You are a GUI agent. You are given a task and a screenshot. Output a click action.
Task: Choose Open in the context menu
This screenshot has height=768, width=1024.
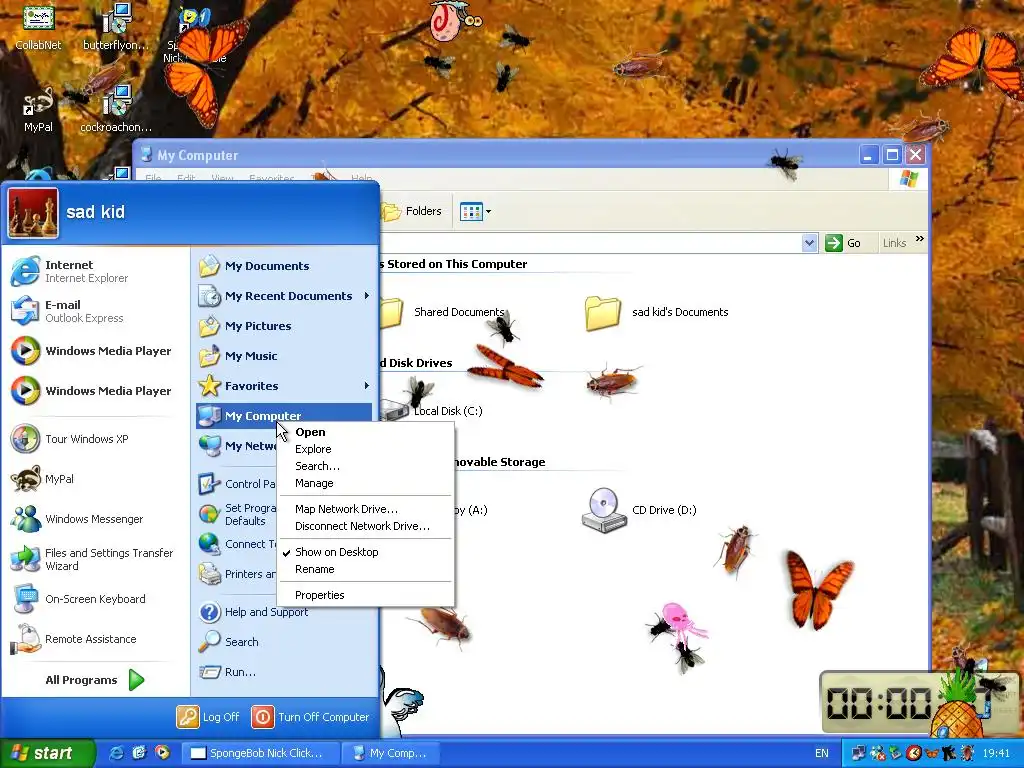365,432
